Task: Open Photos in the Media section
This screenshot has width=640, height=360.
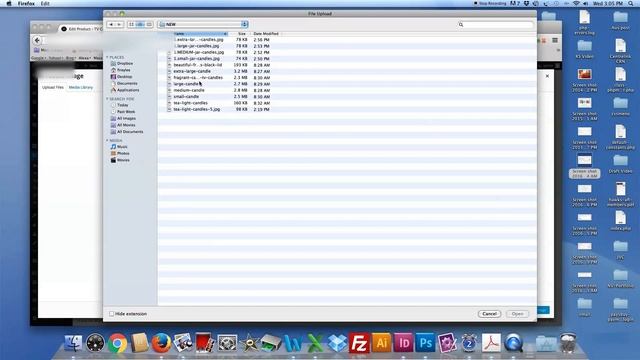Action: [x=120, y=153]
